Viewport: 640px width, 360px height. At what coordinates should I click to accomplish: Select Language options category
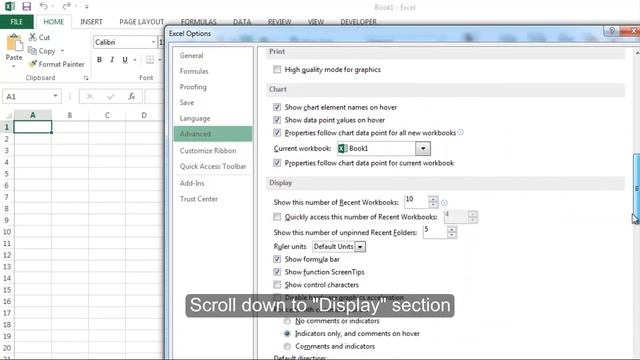coord(213,118)
